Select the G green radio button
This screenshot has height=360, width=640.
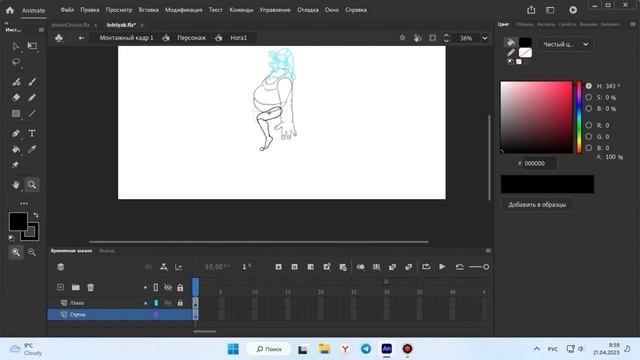[589, 136]
